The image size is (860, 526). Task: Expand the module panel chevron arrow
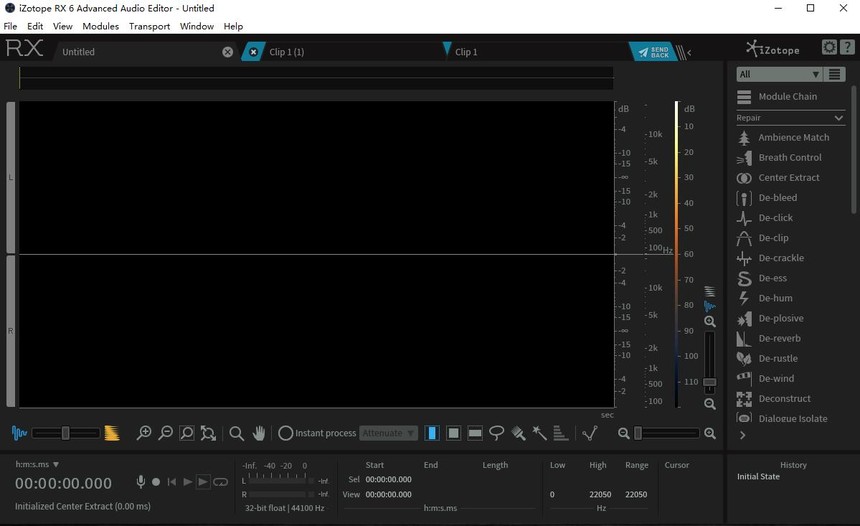[743, 435]
